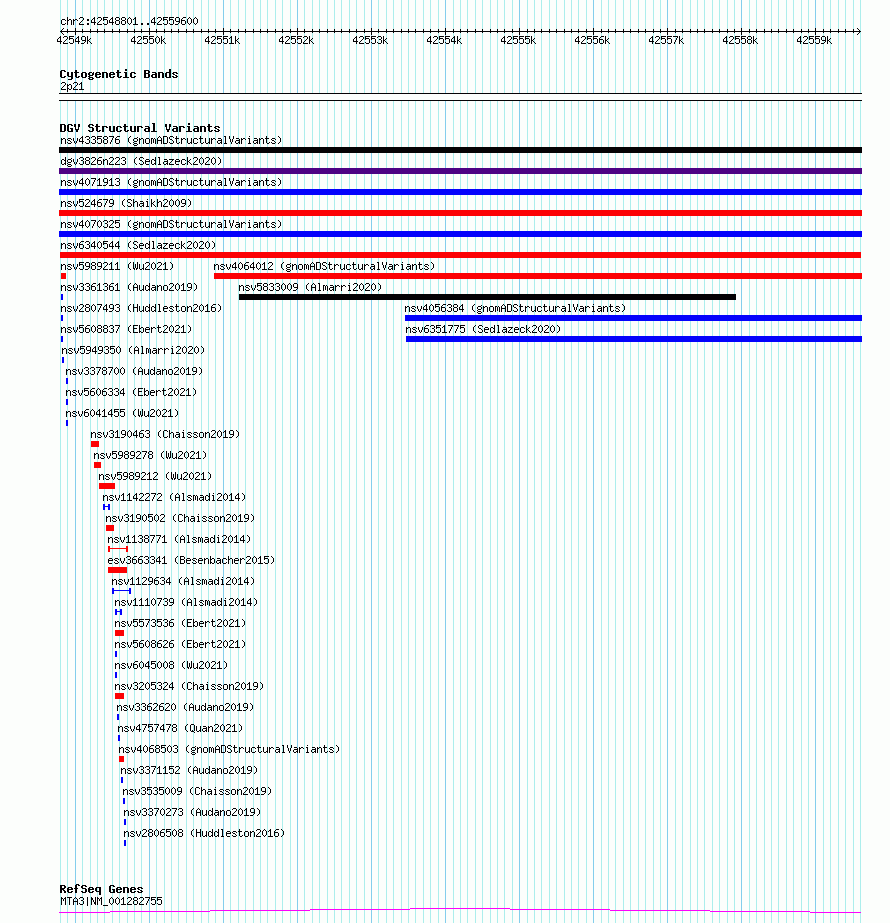Click nsv3535009 (Chaisson2019) label
The image size is (890, 923).
(197, 791)
